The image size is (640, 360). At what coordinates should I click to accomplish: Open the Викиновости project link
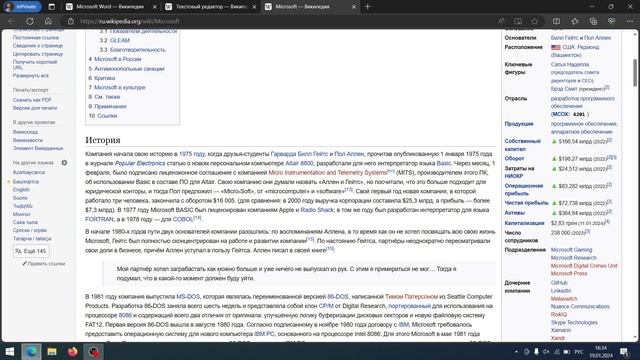click(x=27, y=140)
